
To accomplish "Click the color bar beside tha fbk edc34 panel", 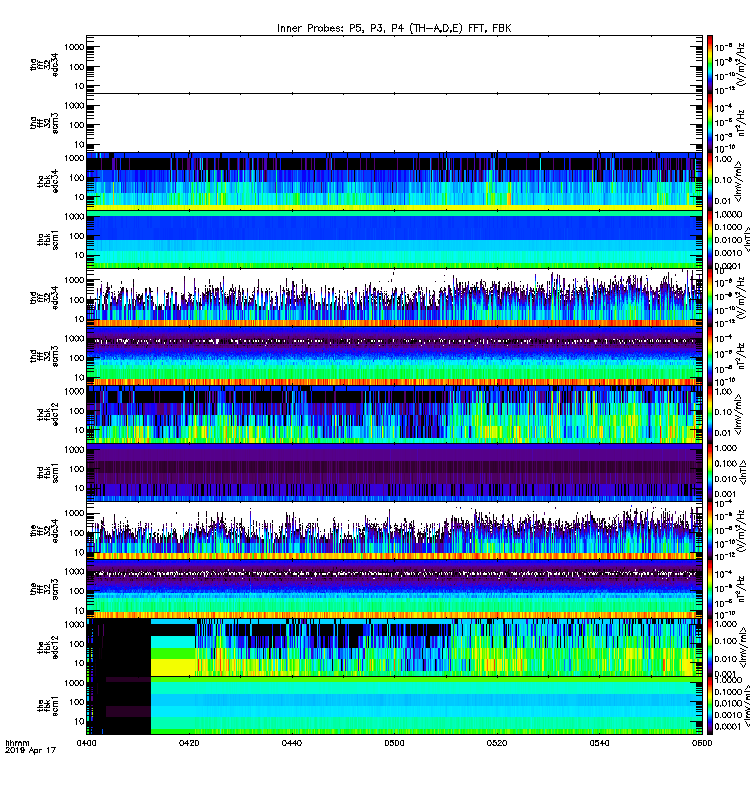I will coord(709,181).
